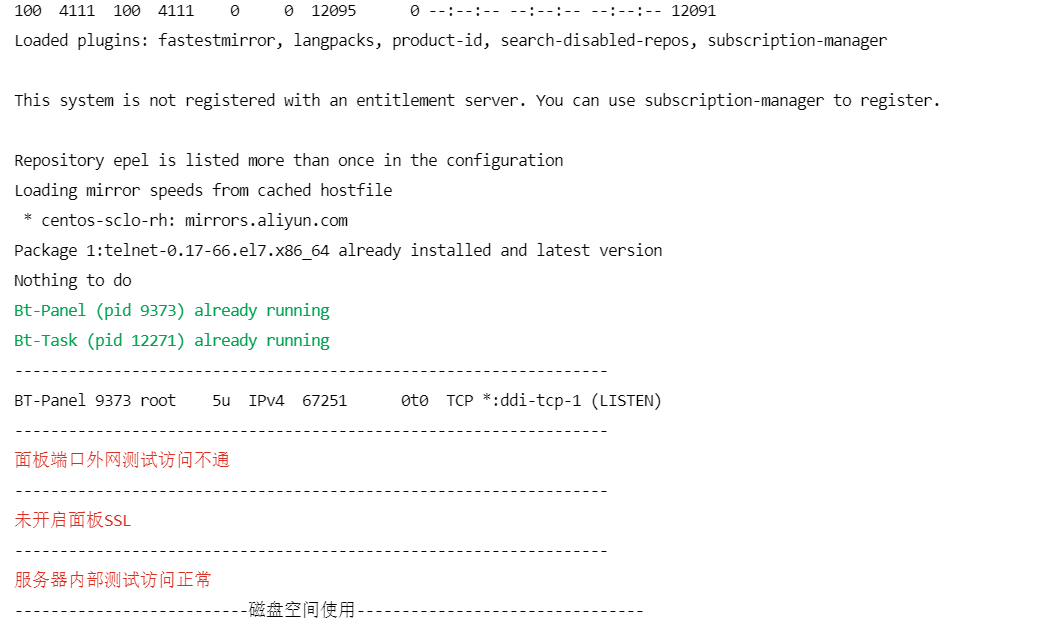
Task: Click the Loaded plugins line
Action: tap(451, 41)
